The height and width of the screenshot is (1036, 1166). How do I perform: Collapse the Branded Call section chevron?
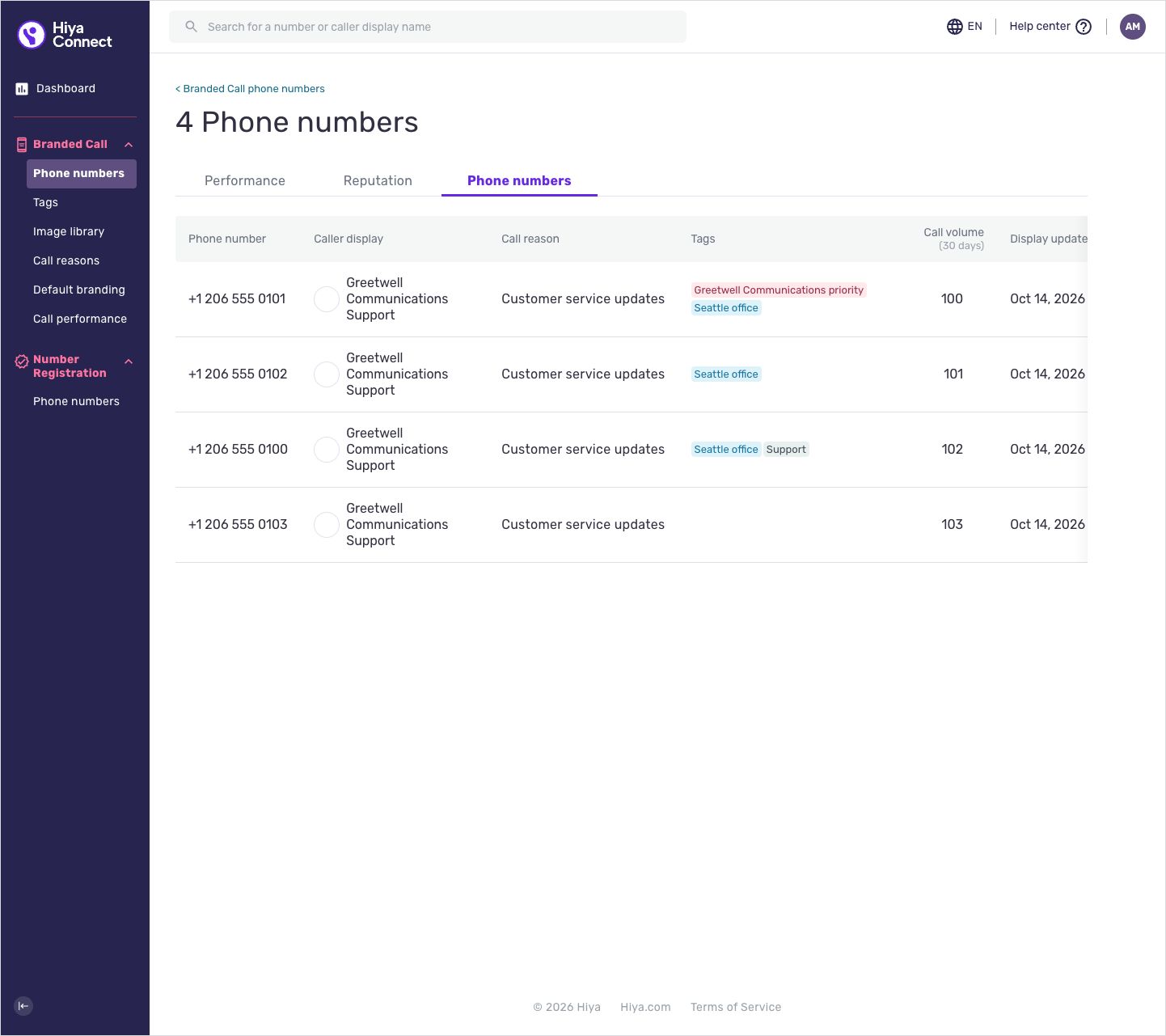[x=129, y=145]
